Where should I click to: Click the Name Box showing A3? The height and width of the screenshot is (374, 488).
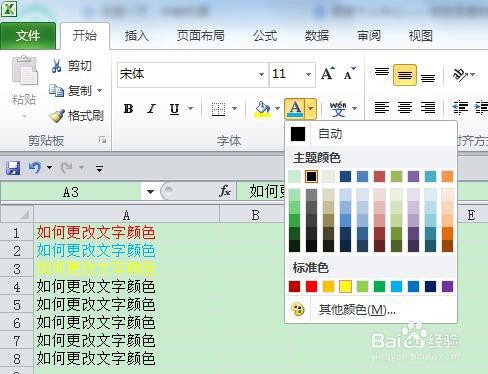pos(71,192)
